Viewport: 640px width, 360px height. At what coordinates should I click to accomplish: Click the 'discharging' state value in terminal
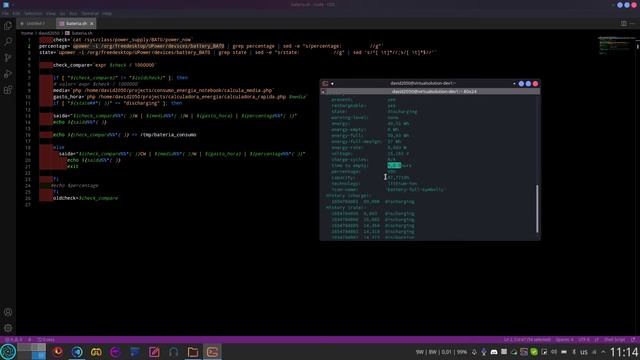402,111
